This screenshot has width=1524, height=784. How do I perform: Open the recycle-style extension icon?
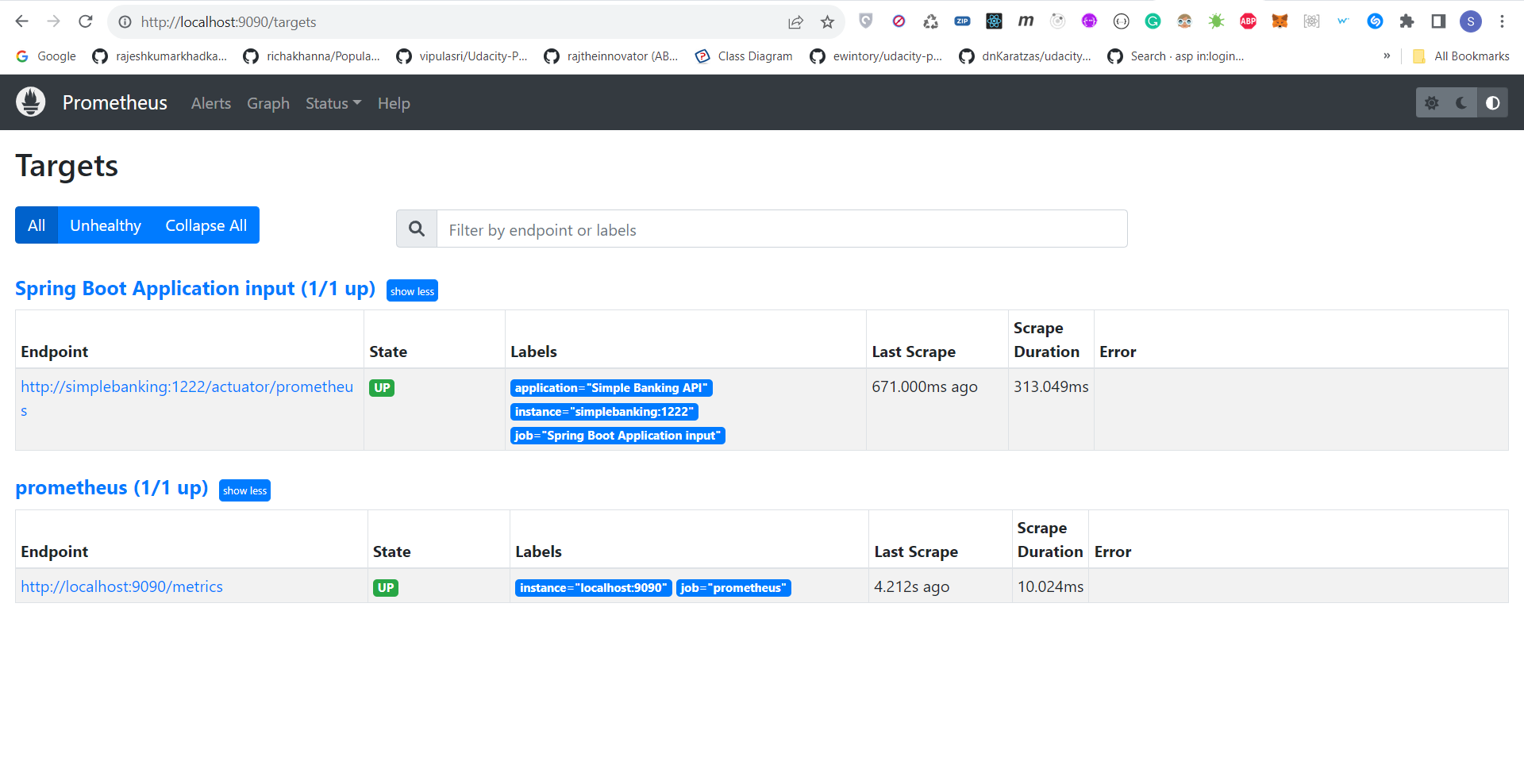[x=930, y=21]
